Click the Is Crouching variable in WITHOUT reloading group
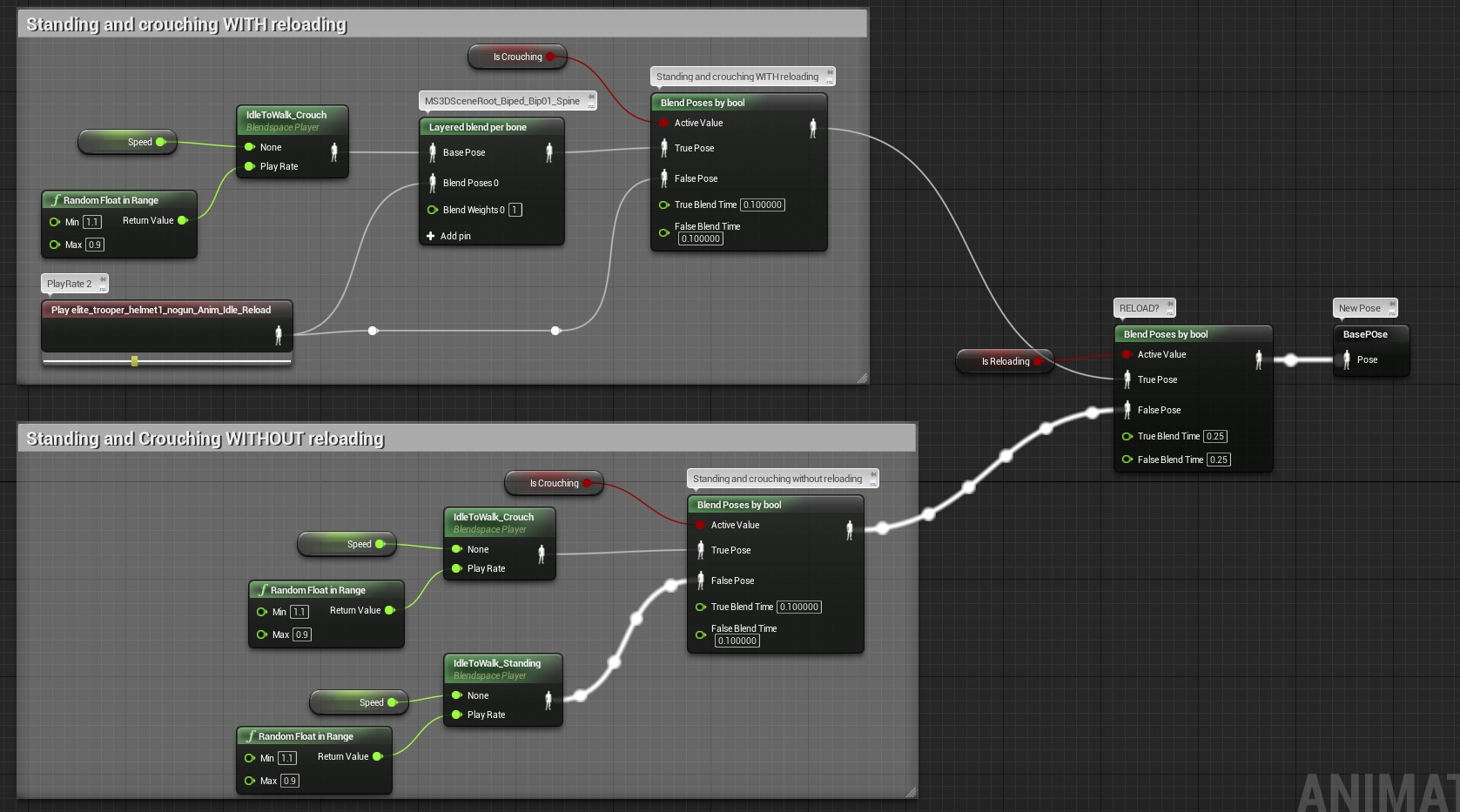Screen dimensions: 1460x812 coord(554,483)
